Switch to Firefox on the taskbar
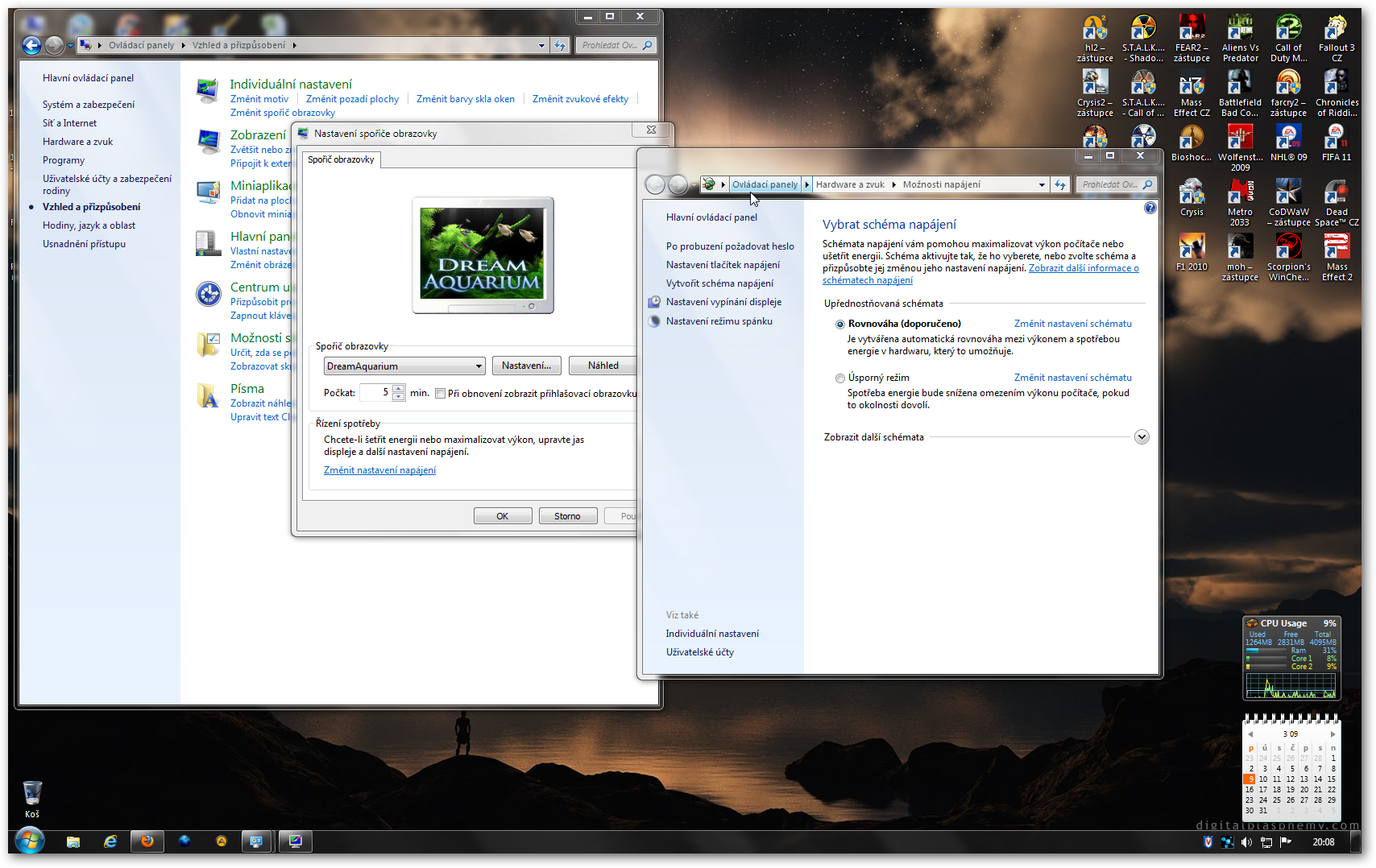 (147, 841)
